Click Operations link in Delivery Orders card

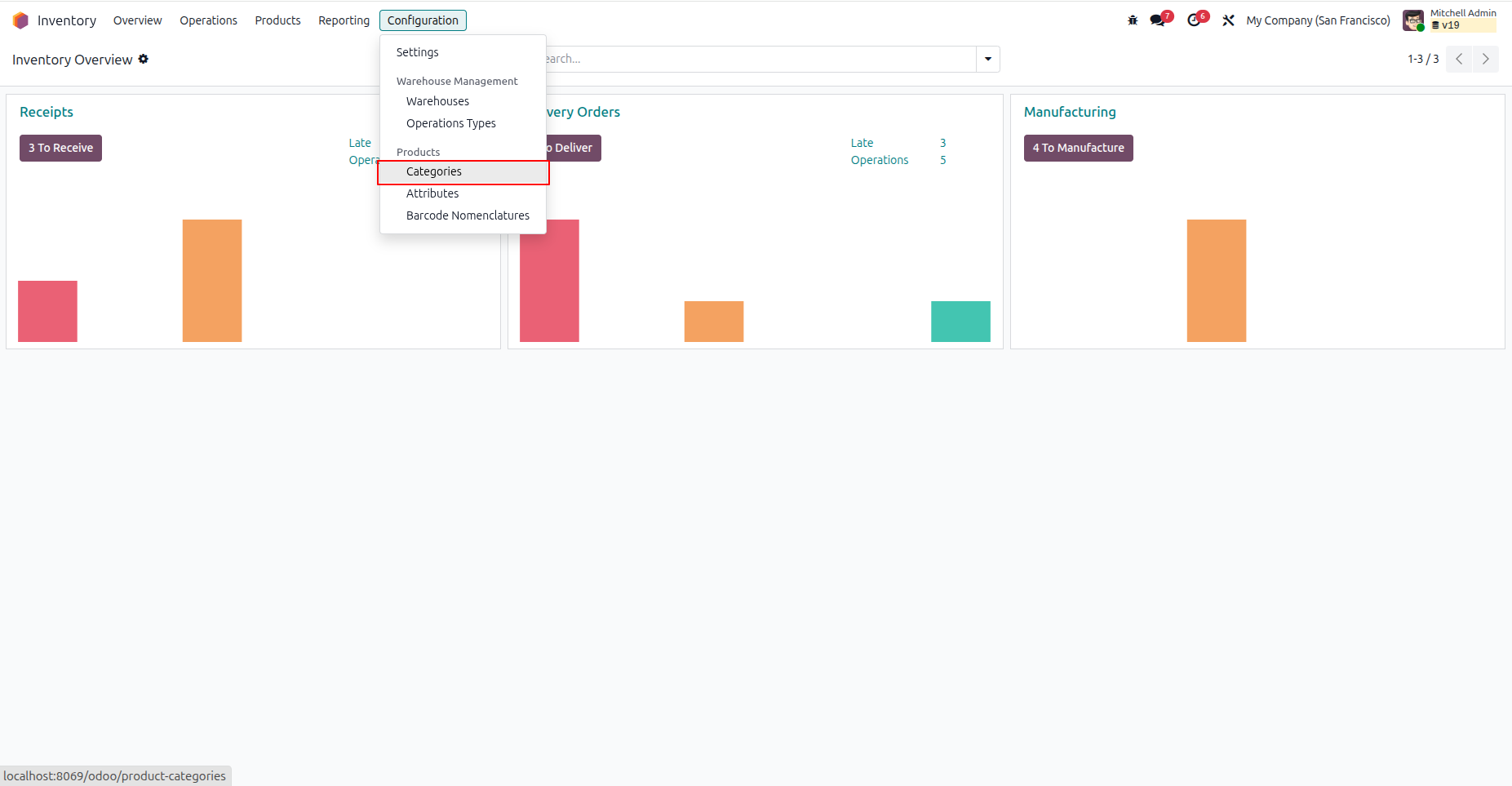880,160
